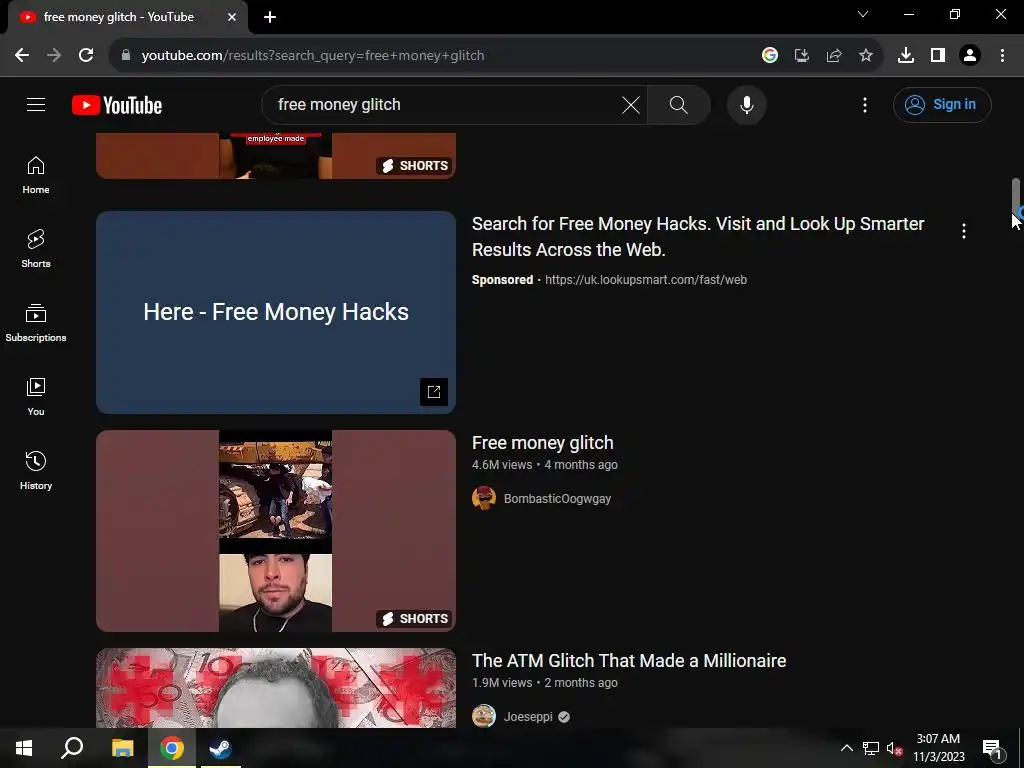Viewport: 1024px width, 768px height.
Task: Open History in the sidebar
Action: (36, 470)
